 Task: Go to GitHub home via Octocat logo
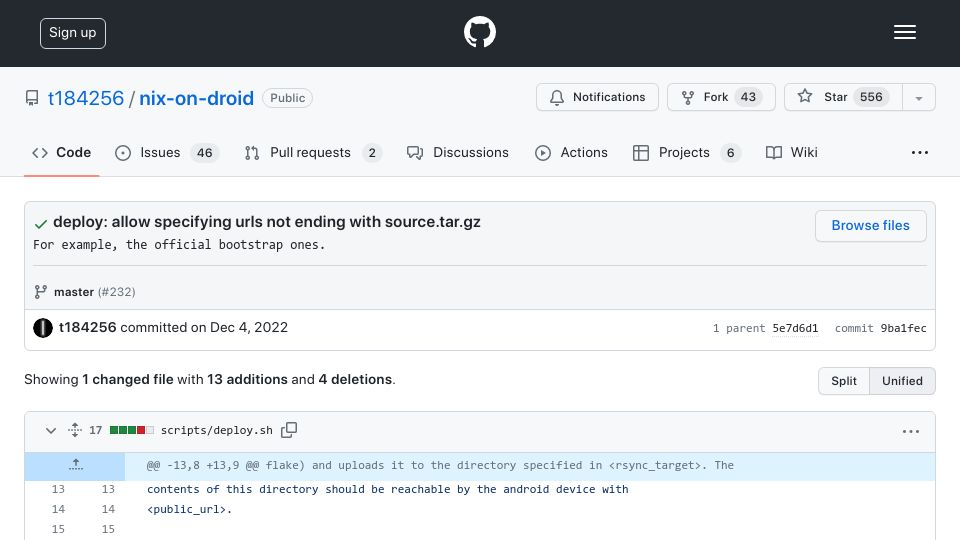pos(479,32)
